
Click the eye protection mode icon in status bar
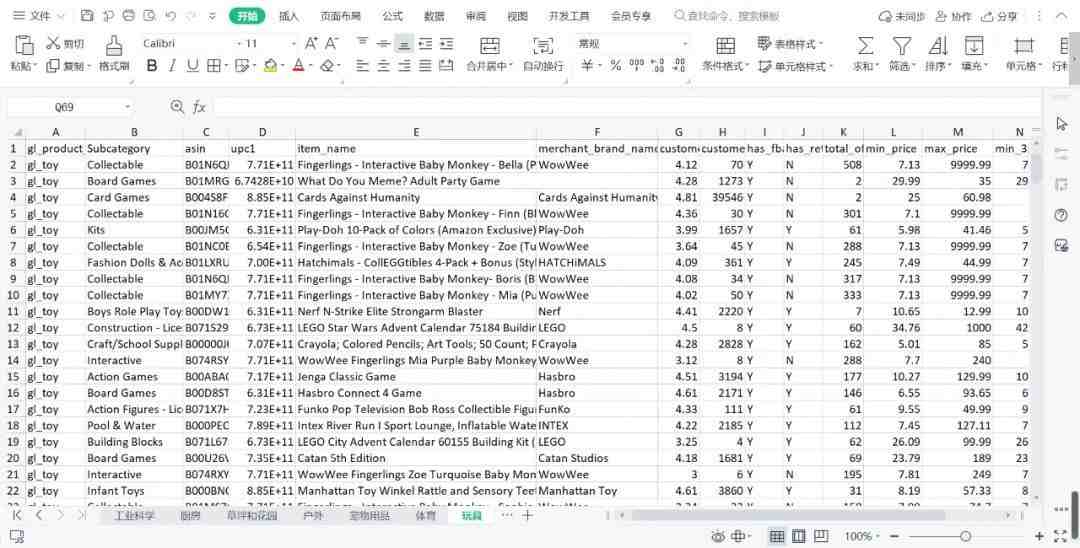718,536
